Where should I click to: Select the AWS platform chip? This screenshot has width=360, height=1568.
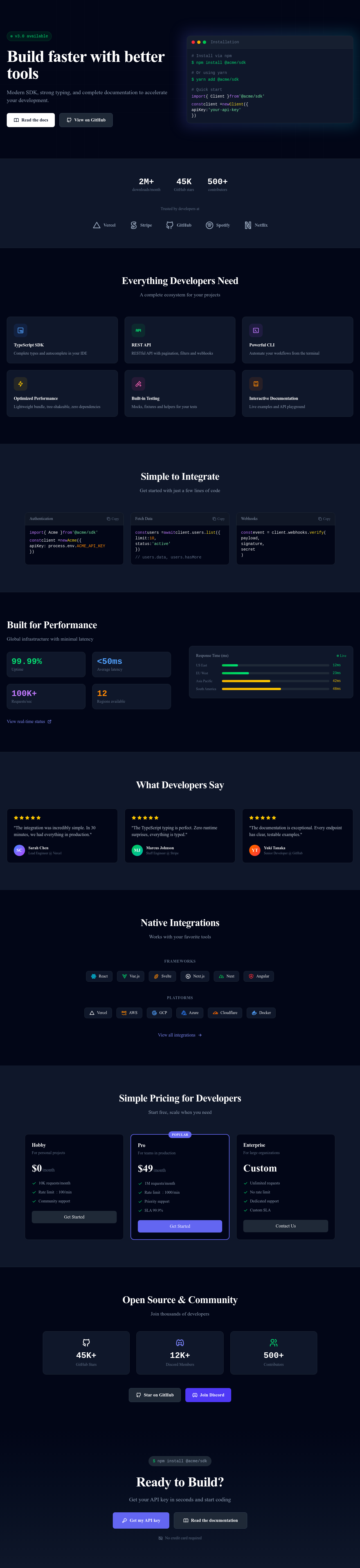pyautogui.click(x=129, y=1012)
